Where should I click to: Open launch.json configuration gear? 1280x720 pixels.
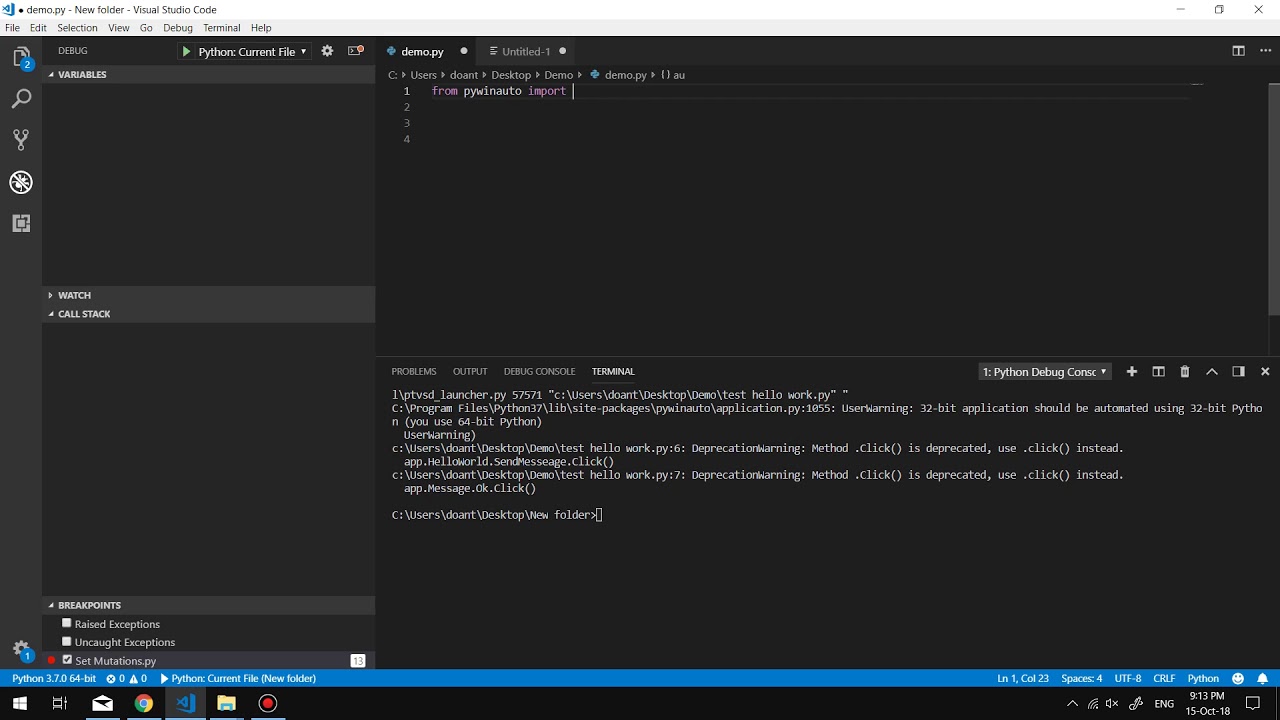pos(327,51)
